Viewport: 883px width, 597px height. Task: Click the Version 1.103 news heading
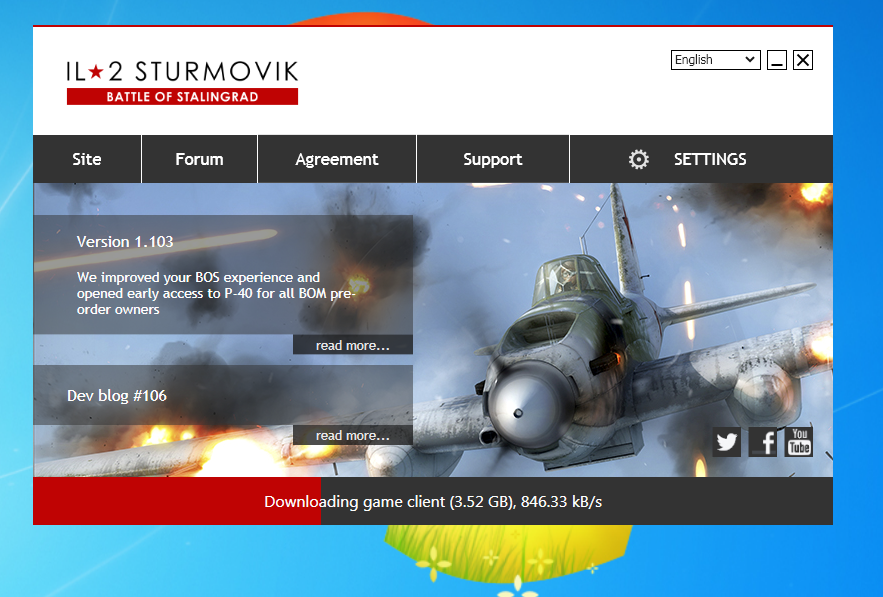tap(125, 242)
